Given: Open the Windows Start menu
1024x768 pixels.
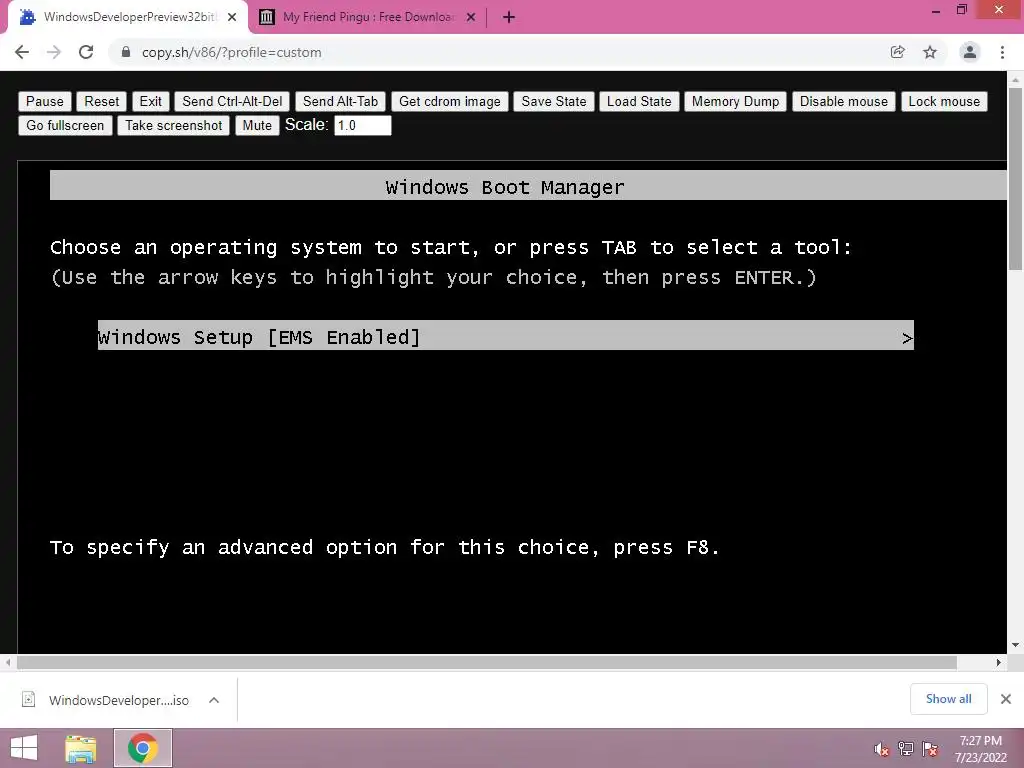Looking at the screenshot, I should click(x=24, y=748).
